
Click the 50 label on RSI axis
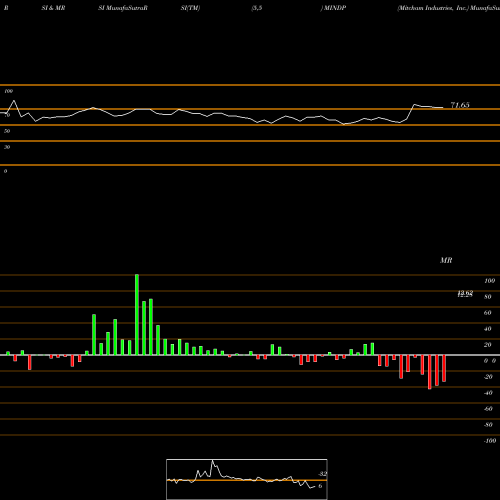click(7, 131)
